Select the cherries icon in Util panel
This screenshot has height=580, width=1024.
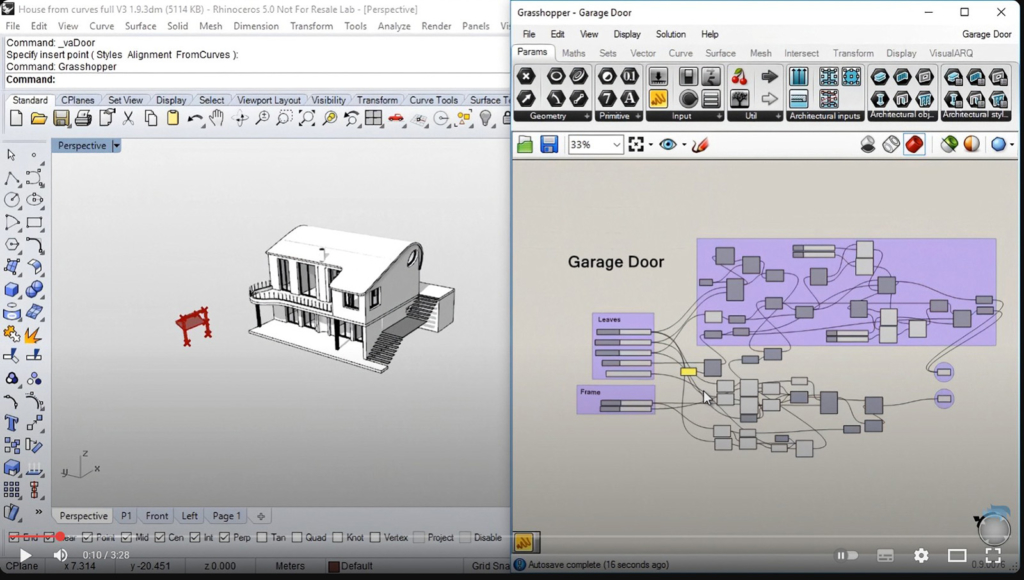[739, 77]
